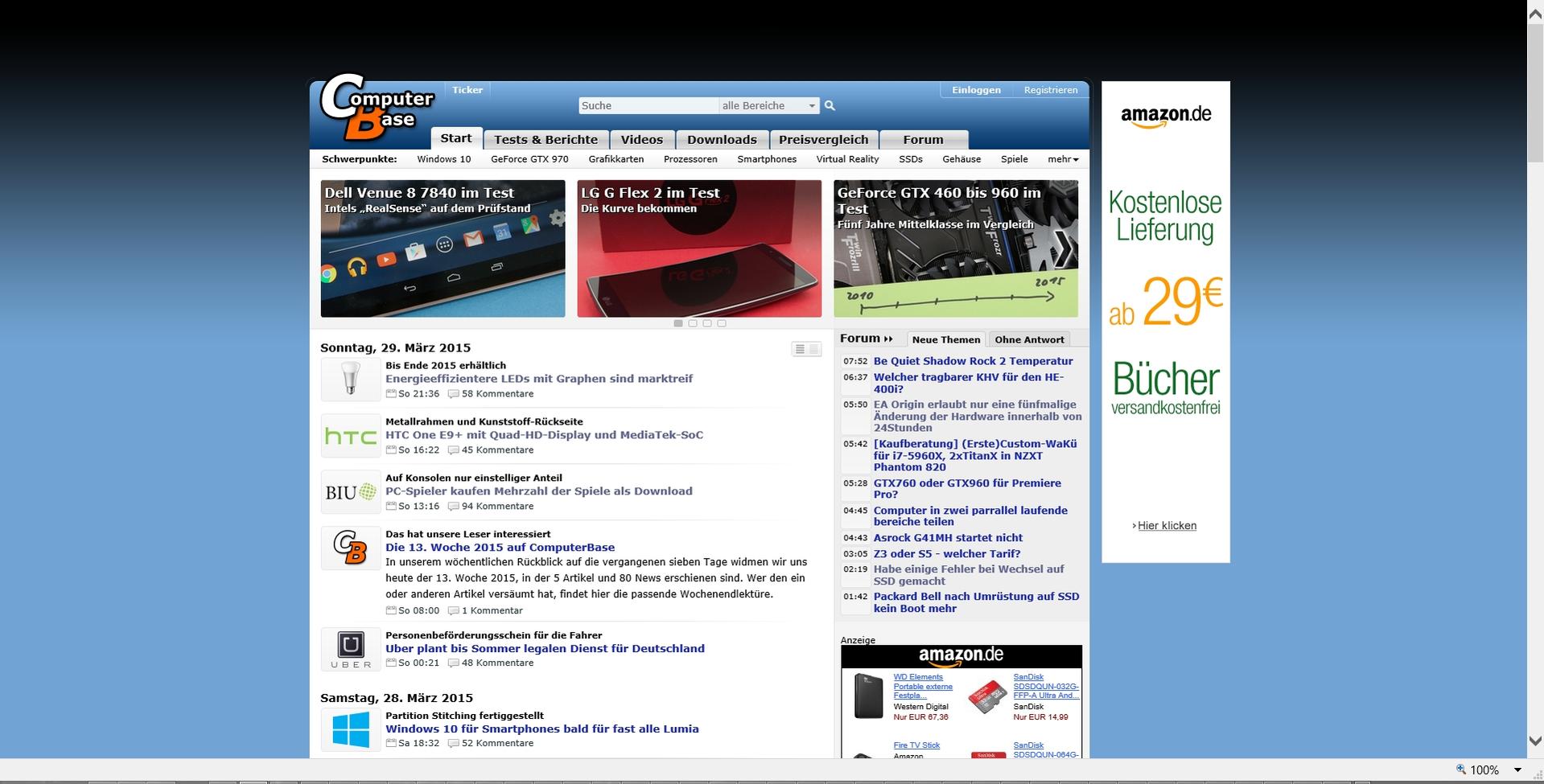
Task: Open Windows 10 topic link
Action: pyautogui.click(x=444, y=159)
